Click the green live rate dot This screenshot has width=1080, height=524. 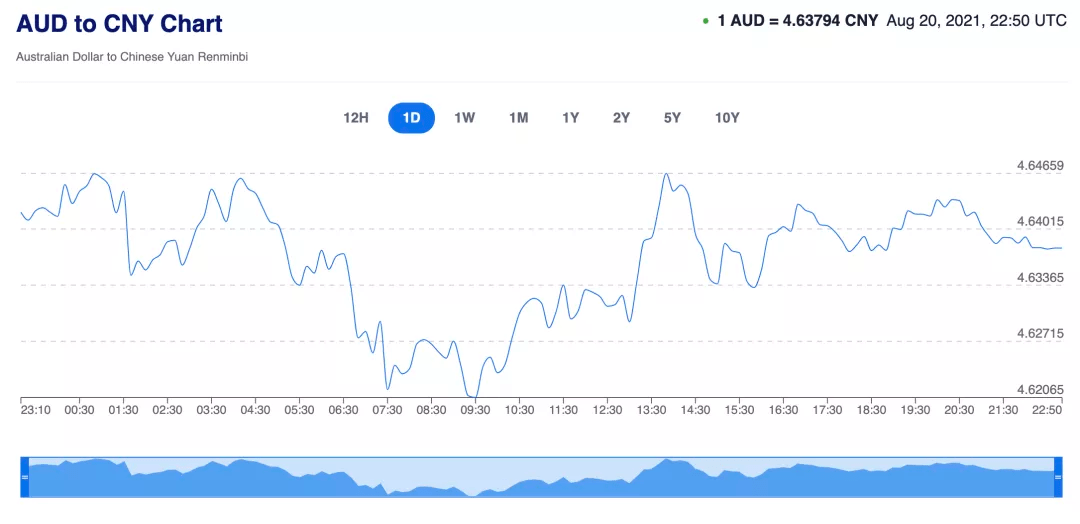[x=706, y=21]
